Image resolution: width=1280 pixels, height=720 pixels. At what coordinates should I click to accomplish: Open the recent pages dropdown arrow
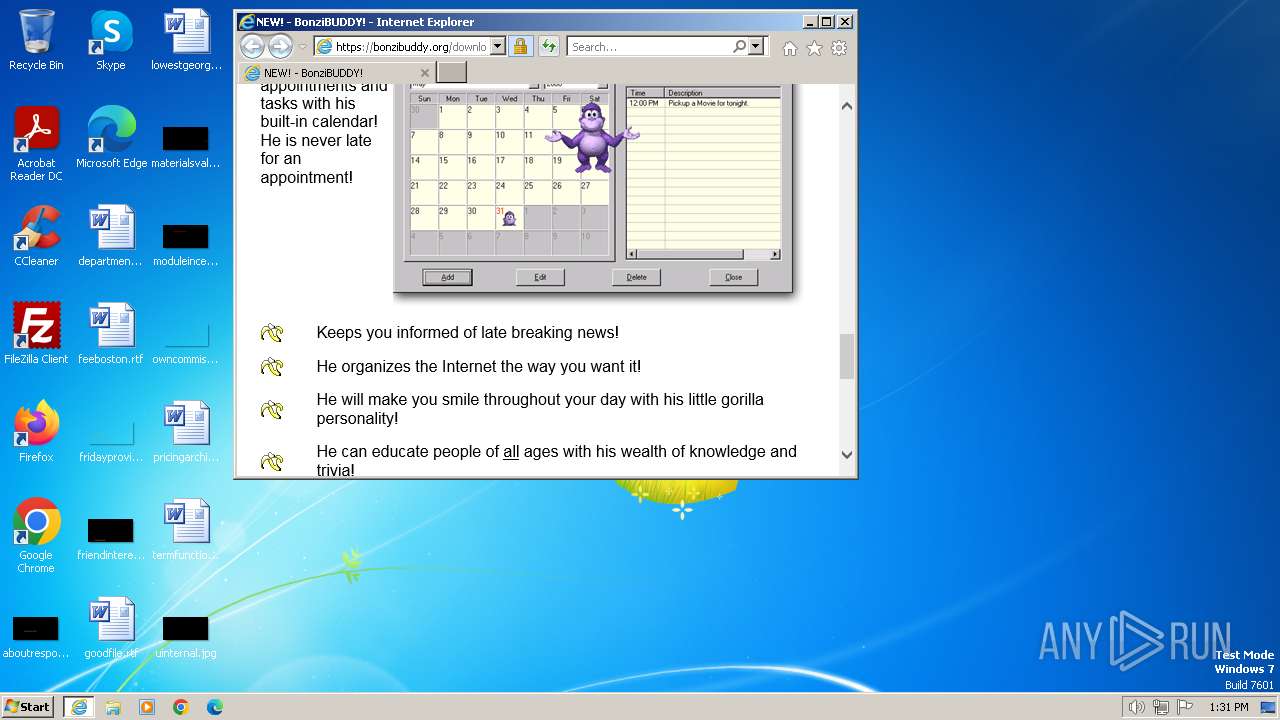pyautogui.click(x=302, y=46)
